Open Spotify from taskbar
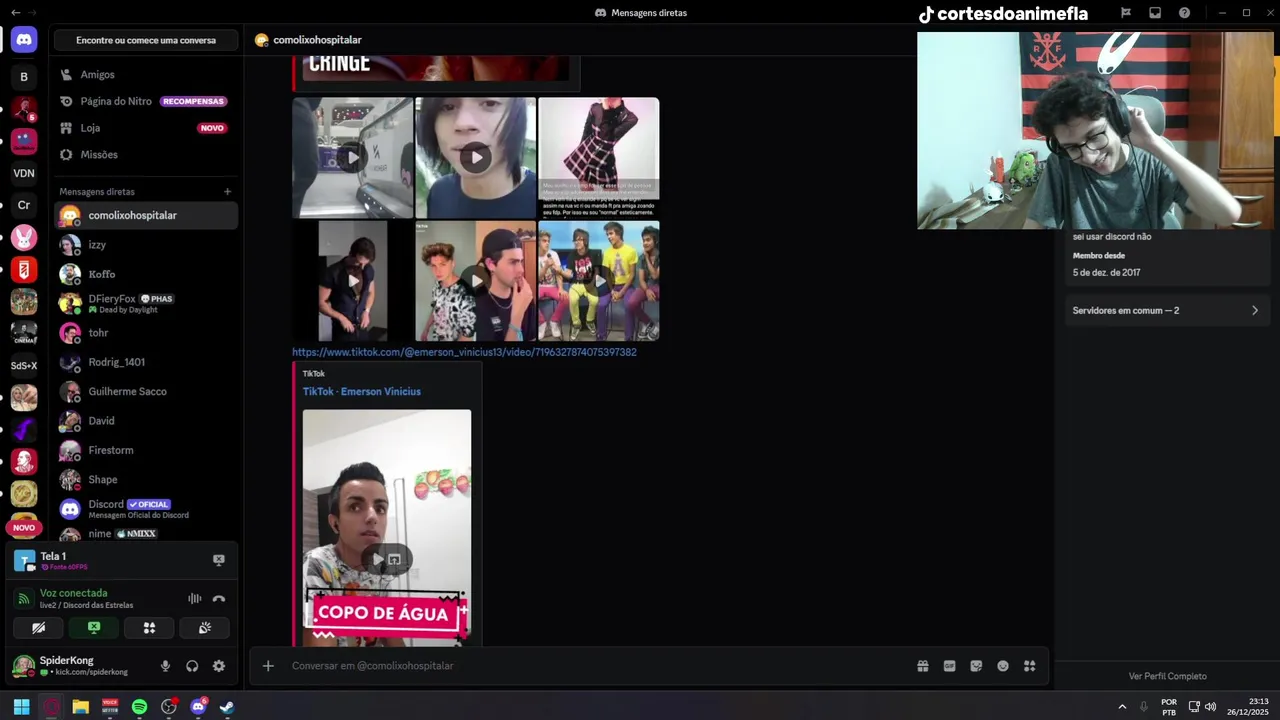Screen dimensions: 1280x720 click(x=139, y=707)
